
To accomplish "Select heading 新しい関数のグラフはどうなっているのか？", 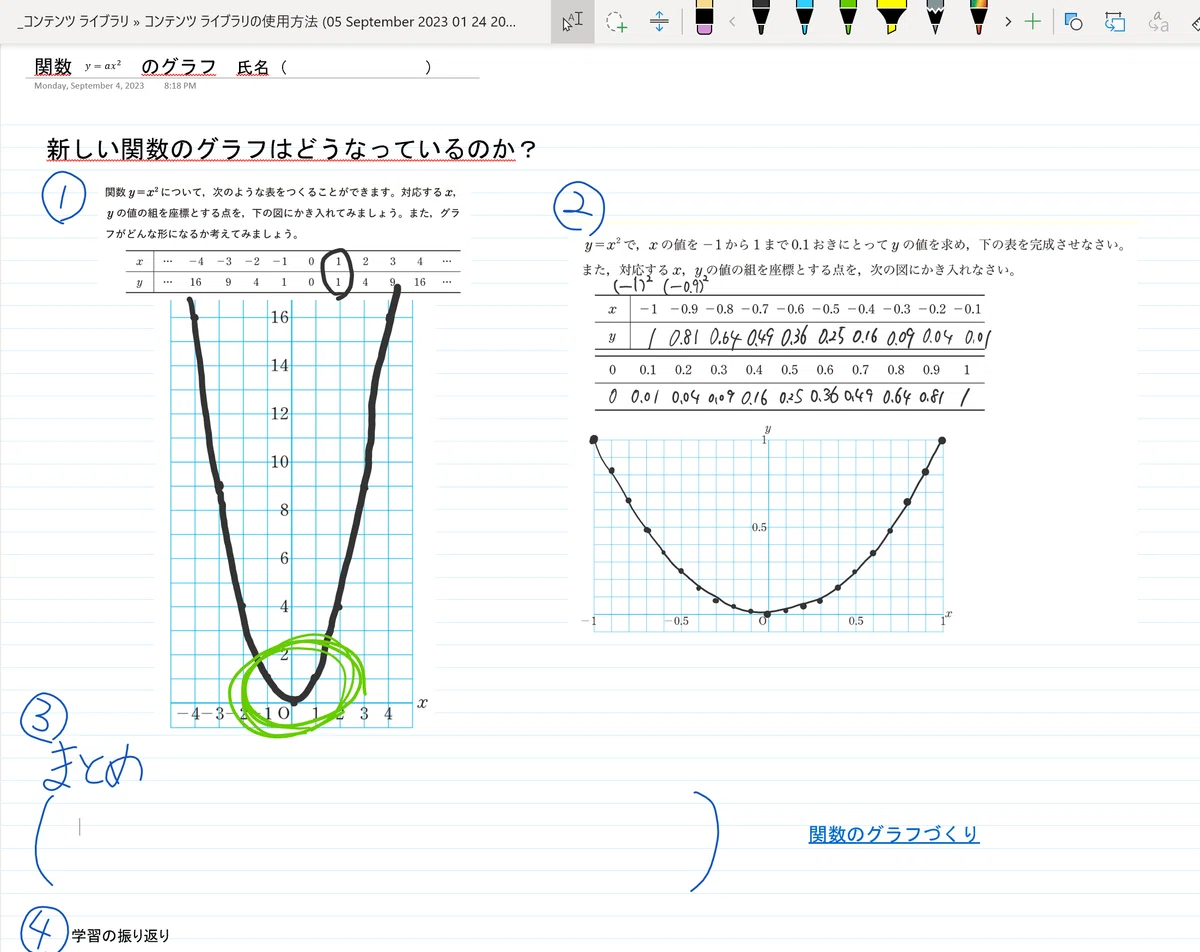I will tap(293, 150).
